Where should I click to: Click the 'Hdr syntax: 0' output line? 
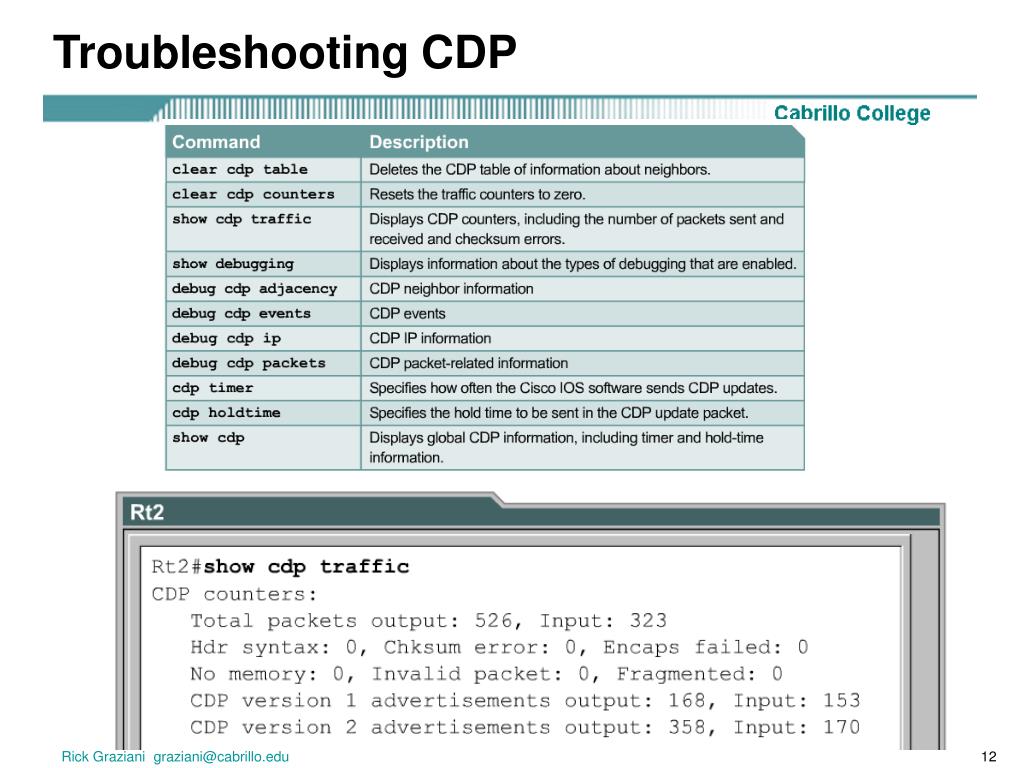pyautogui.click(x=500, y=647)
